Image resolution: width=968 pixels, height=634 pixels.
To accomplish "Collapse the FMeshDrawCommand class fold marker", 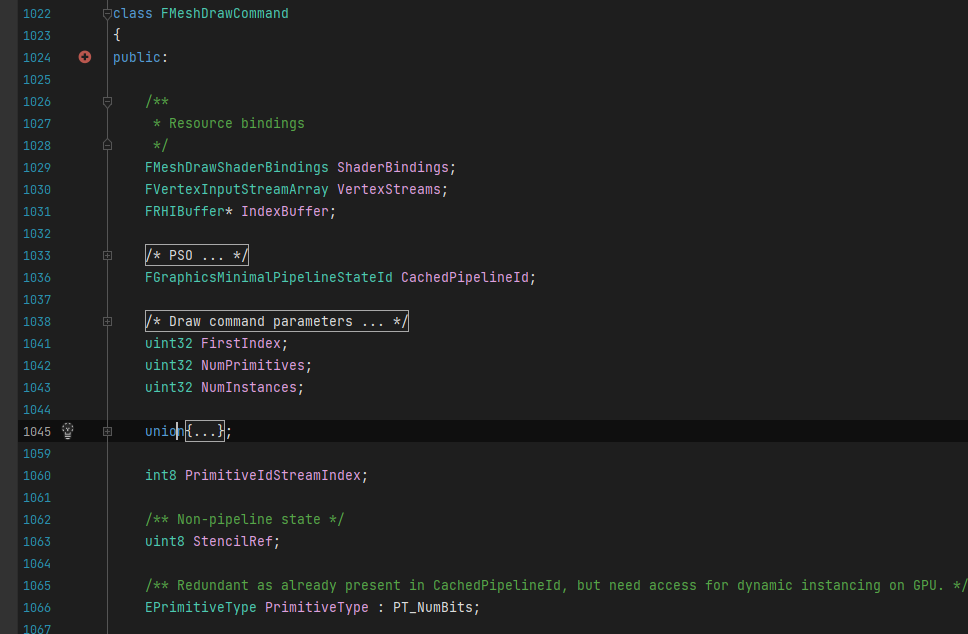I will tap(107, 14).
